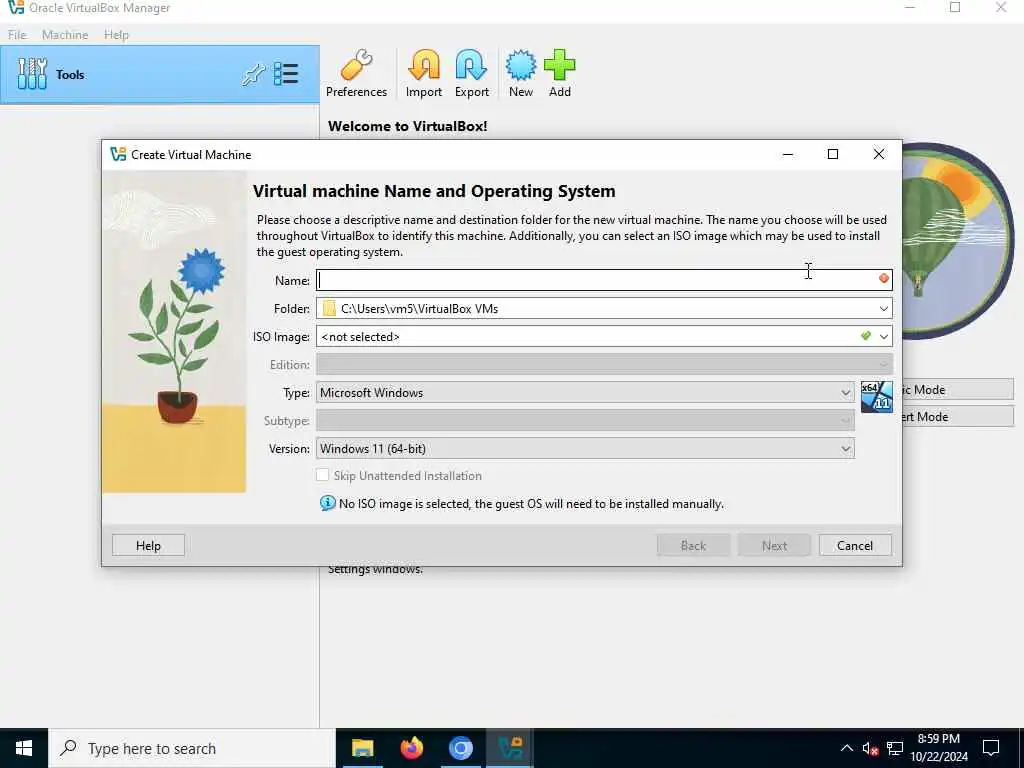Click the green Add machine icon
Screen dimensions: 1024x768
click(x=560, y=74)
